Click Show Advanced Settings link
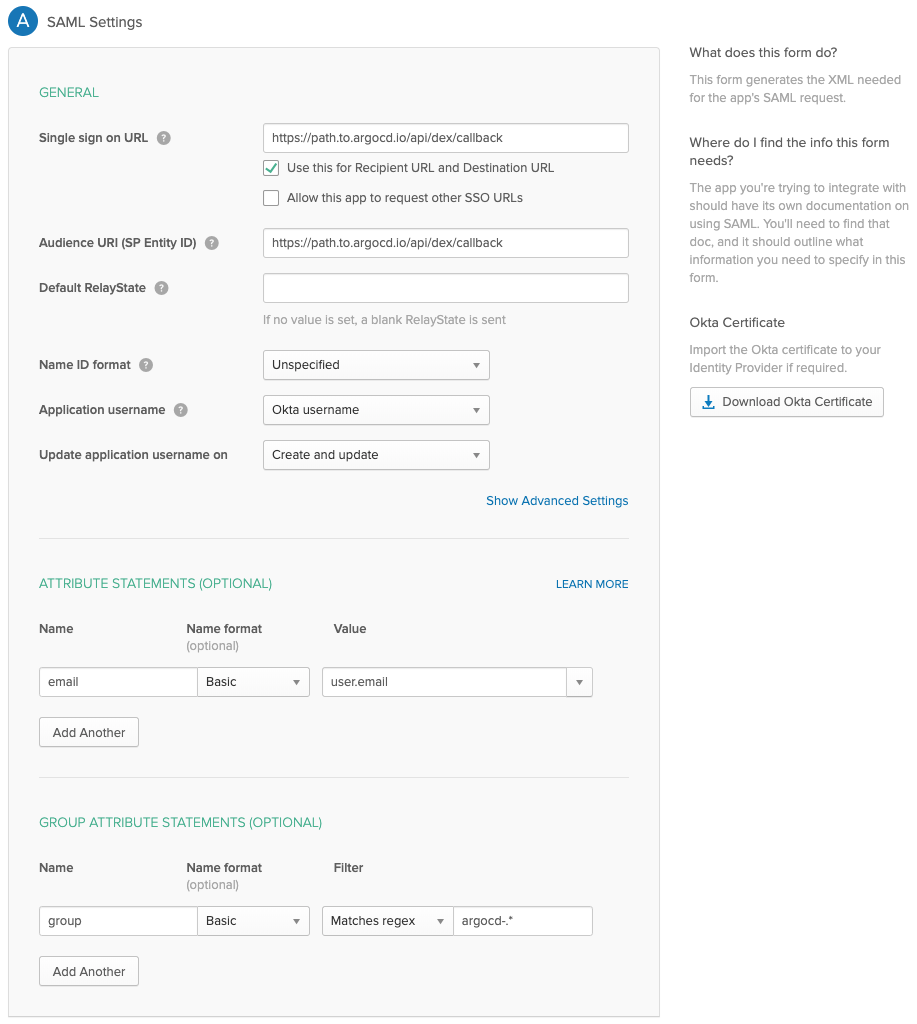This screenshot has height=1024, width=917. (x=557, y=501)
